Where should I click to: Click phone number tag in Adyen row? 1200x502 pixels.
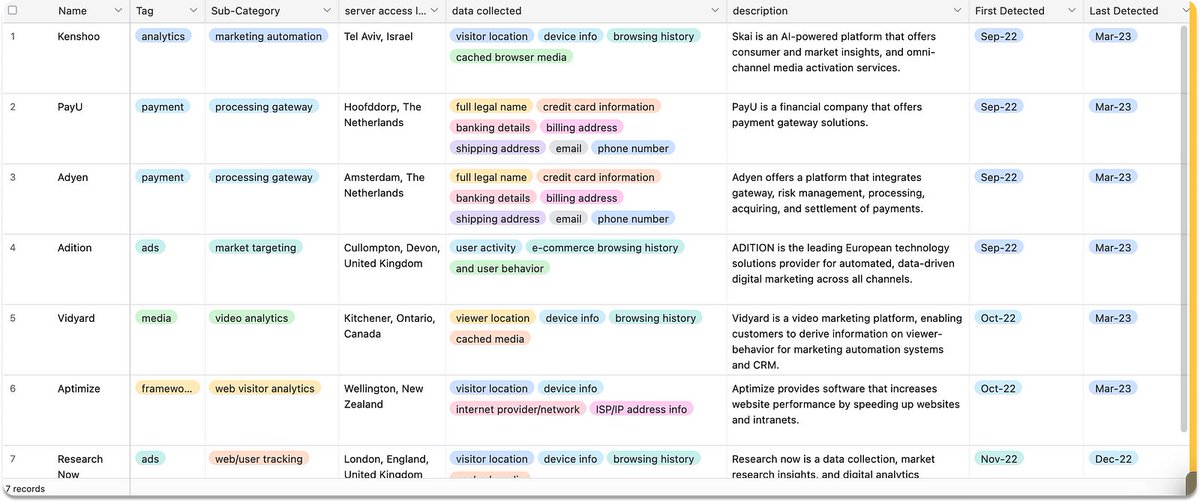coord(633,219)
